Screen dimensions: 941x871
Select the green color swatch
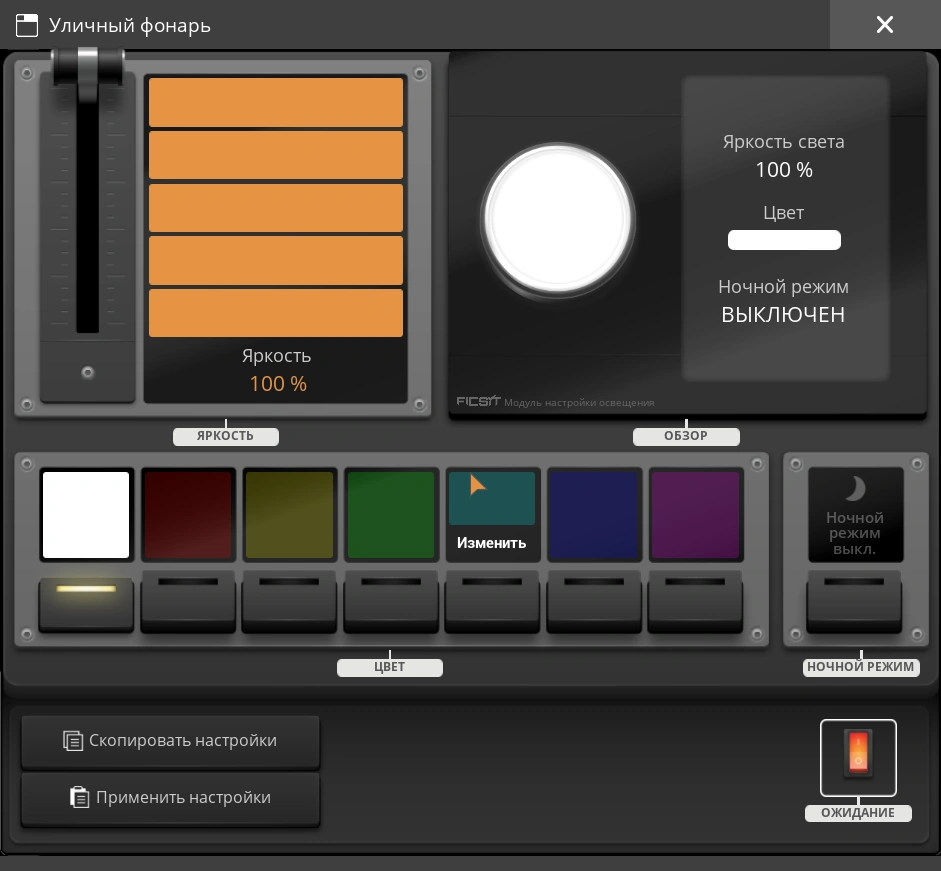391,515
